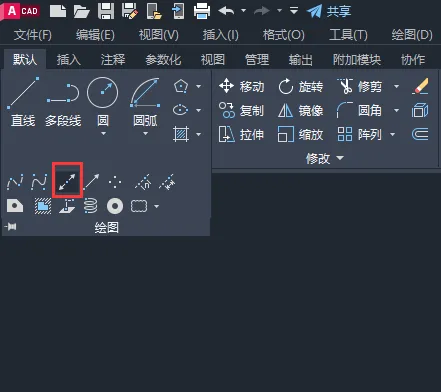Click the New file icon
This screenshot has width=441, height=392.
[x=58, y=11]
